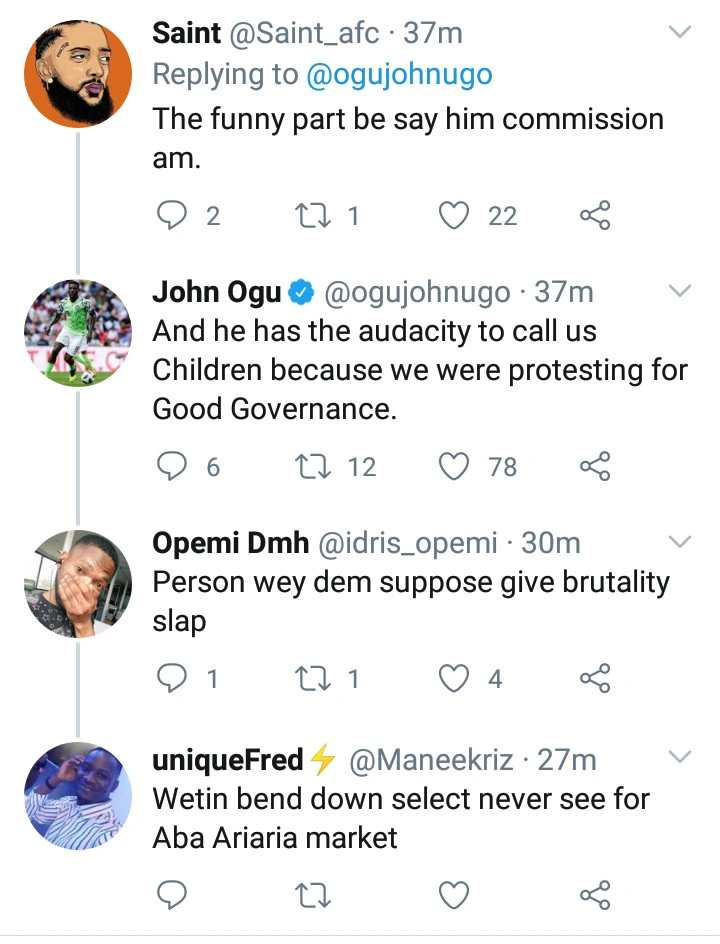Viewport: 720px width, 944px height.
Task: Open @idris_opemi profile handle
Action: click(407, 542)
